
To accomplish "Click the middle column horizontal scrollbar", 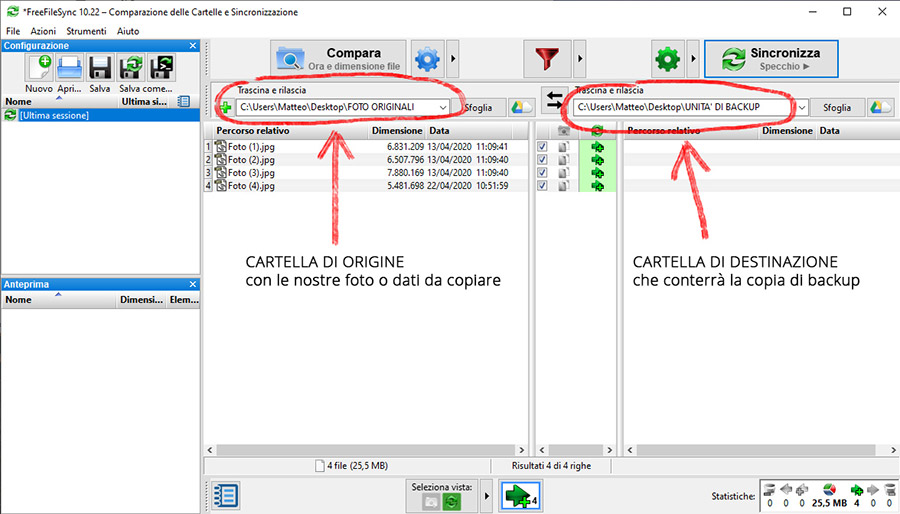I will click(x=575, y=450).
